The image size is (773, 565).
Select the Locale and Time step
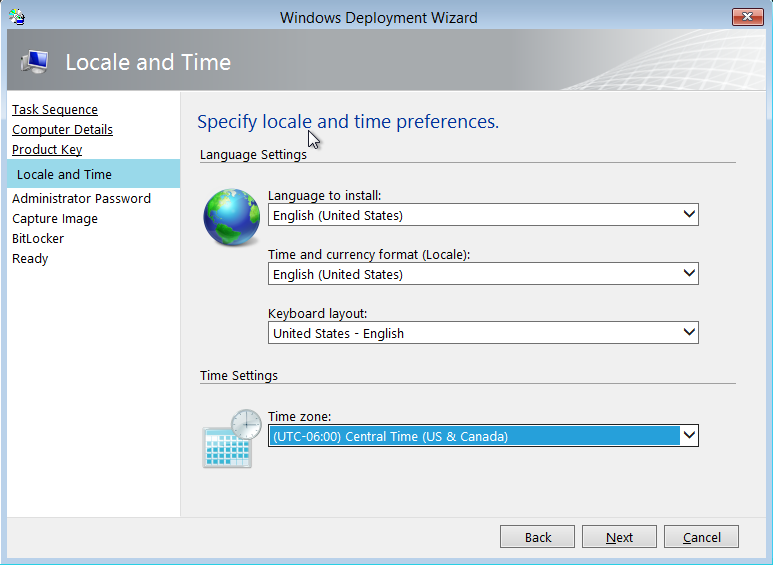pyautogui.click(x=93, y=174)
